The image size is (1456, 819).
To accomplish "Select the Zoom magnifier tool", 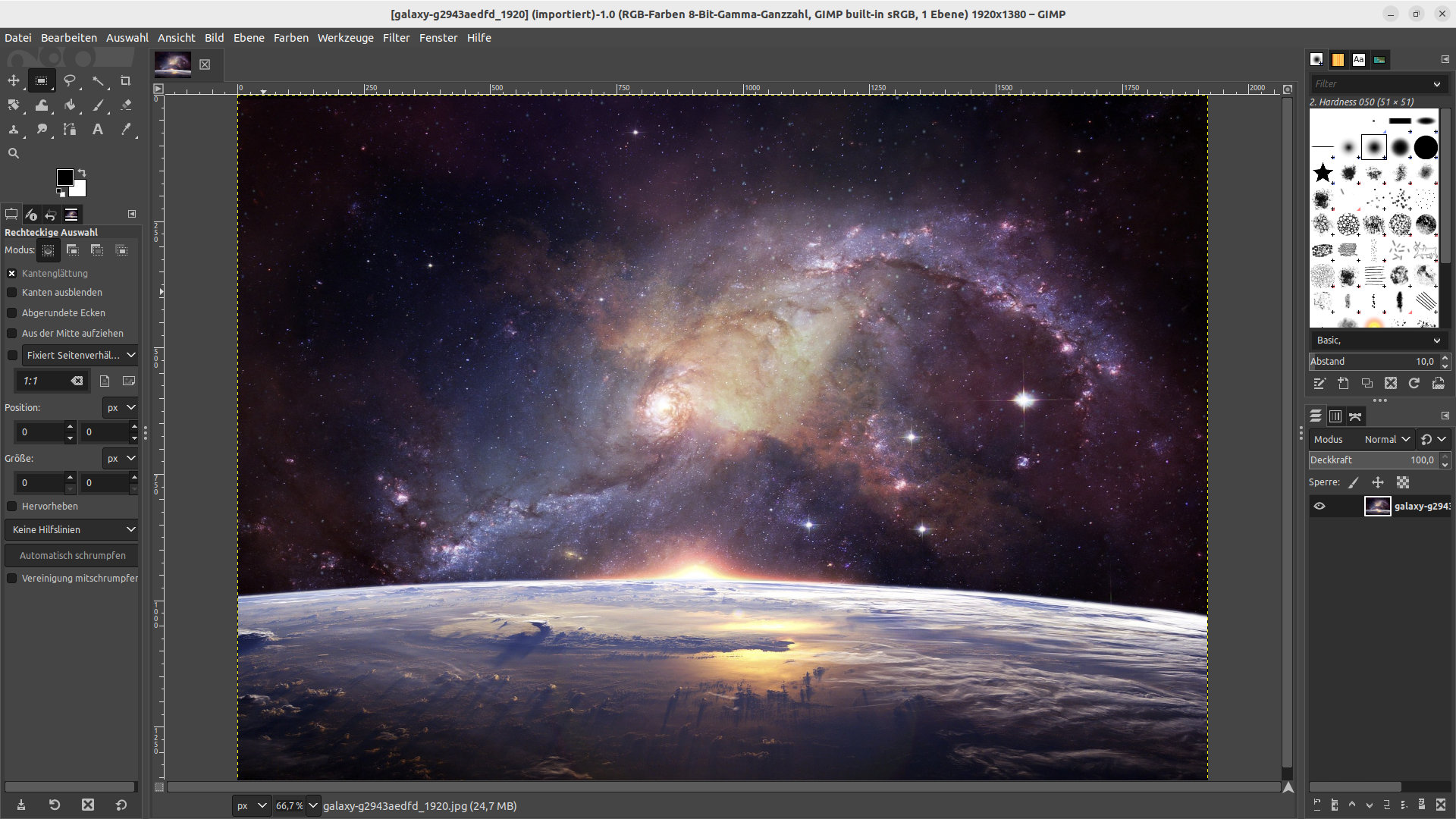I will tap(14, 153).
